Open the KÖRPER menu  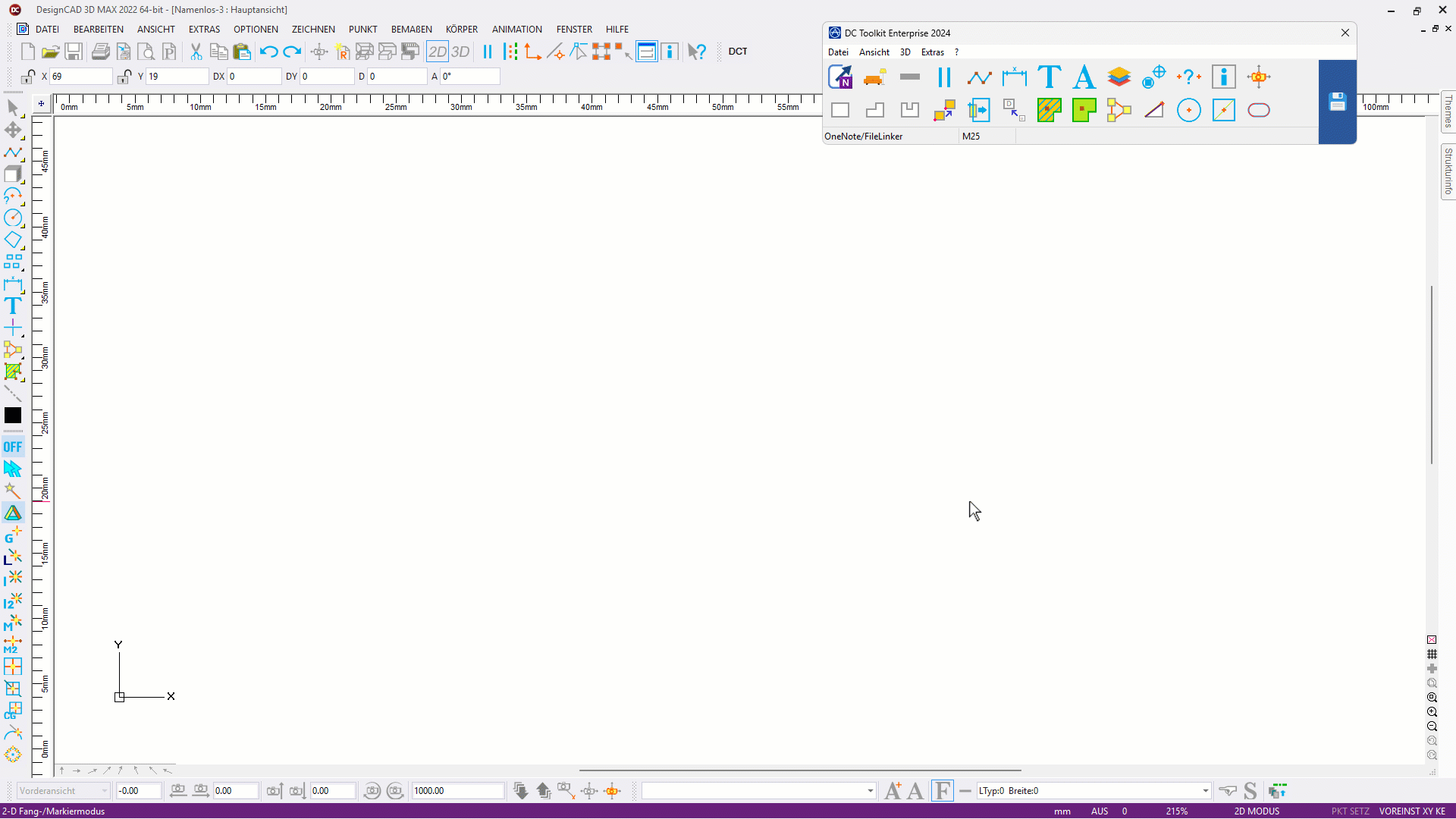pyautogui.click(x=462, y=30)
